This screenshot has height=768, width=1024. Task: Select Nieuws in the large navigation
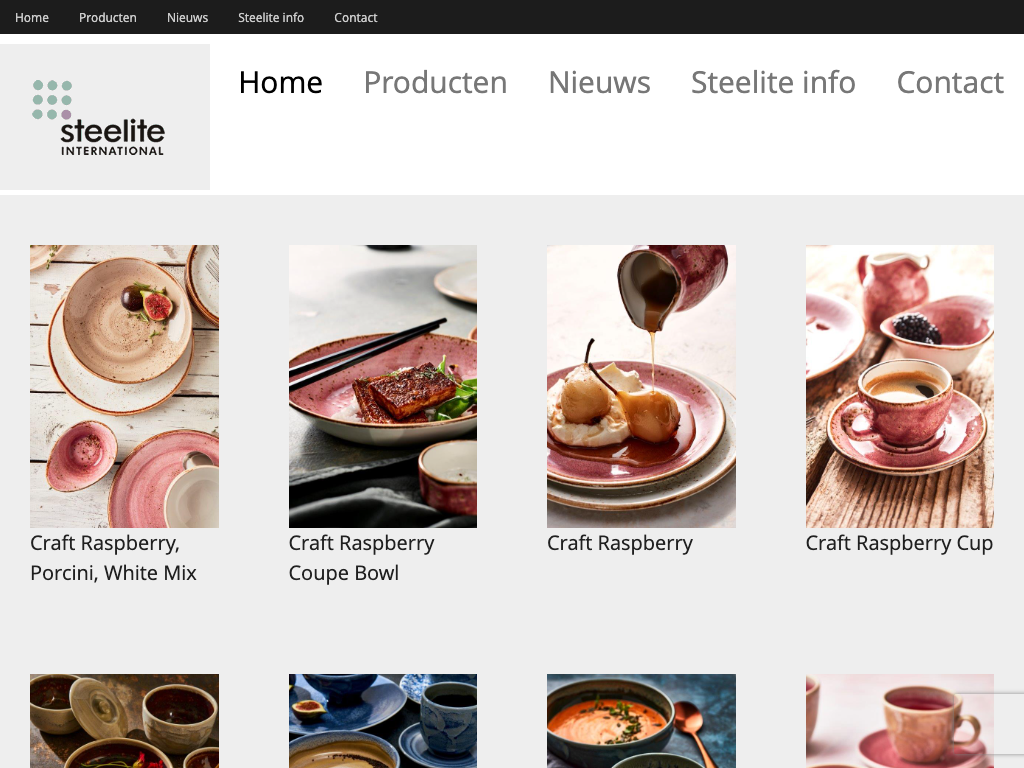coord(599,82)
